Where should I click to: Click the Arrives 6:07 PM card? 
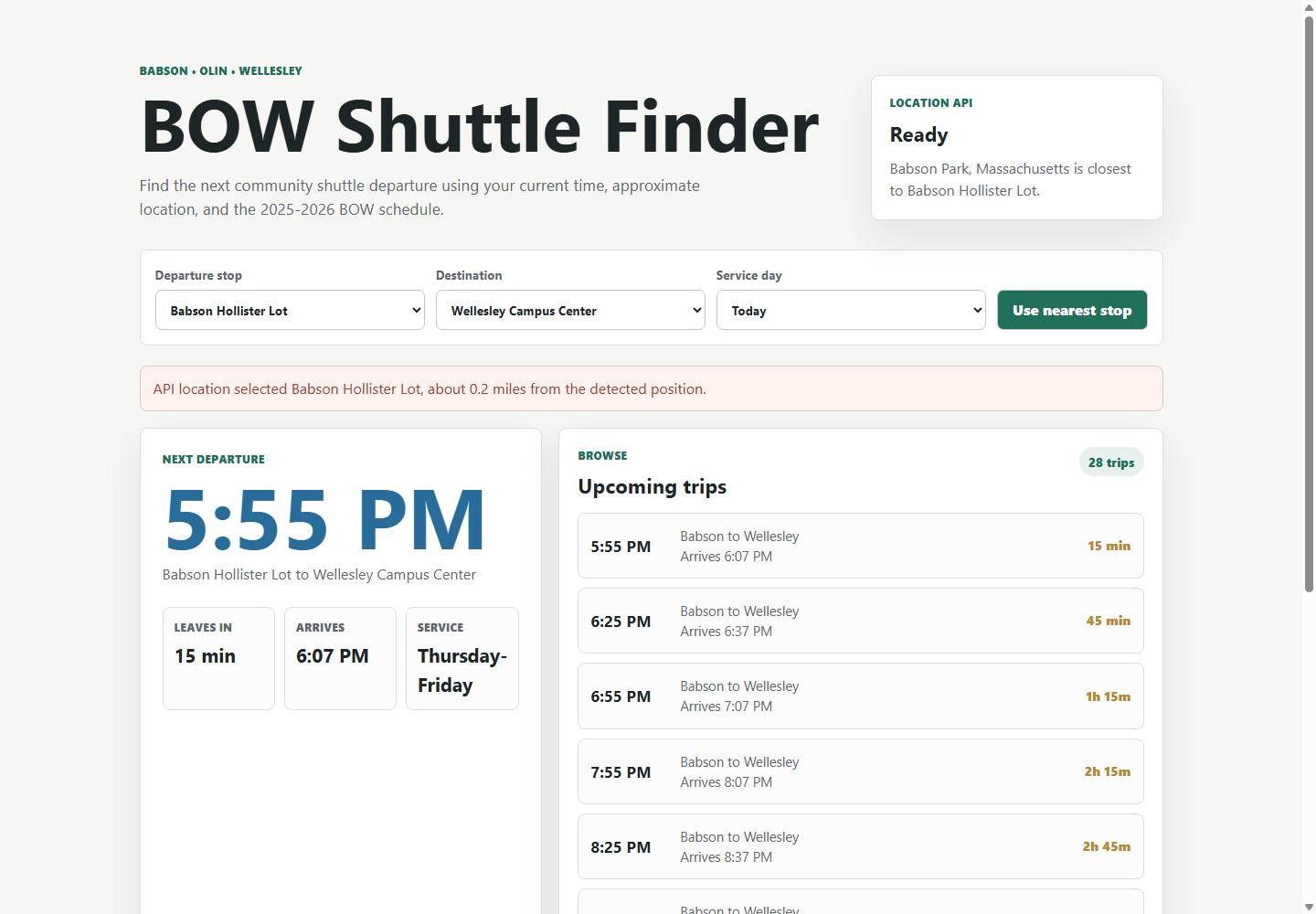pos(340,658)
